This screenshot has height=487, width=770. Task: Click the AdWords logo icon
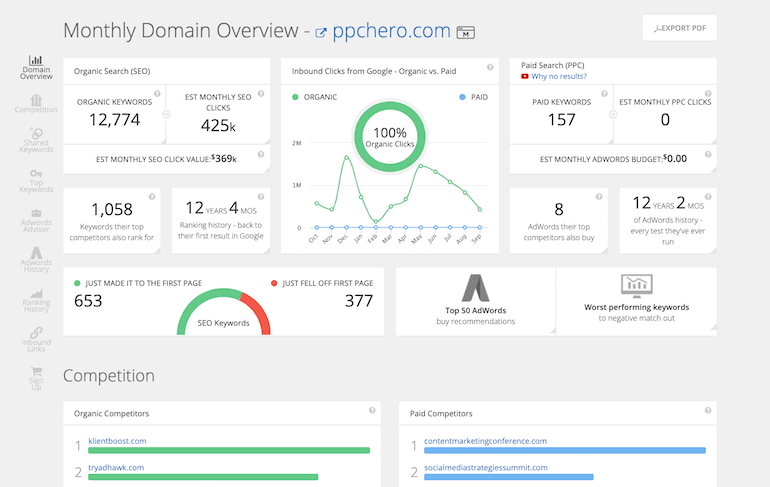click(475, 288)
